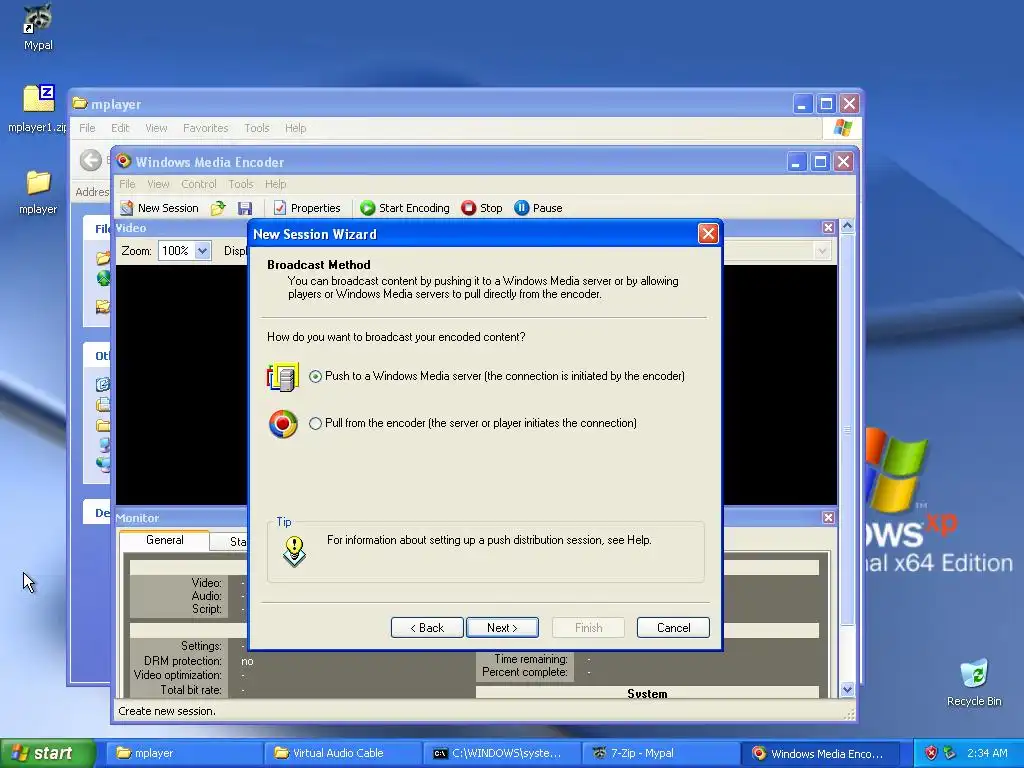Open the Tools menu in Windows Media Encoder
Image resolution: width=1024 pixels, height=768 pixels.
pyautogui.click(x=240, y=184)
